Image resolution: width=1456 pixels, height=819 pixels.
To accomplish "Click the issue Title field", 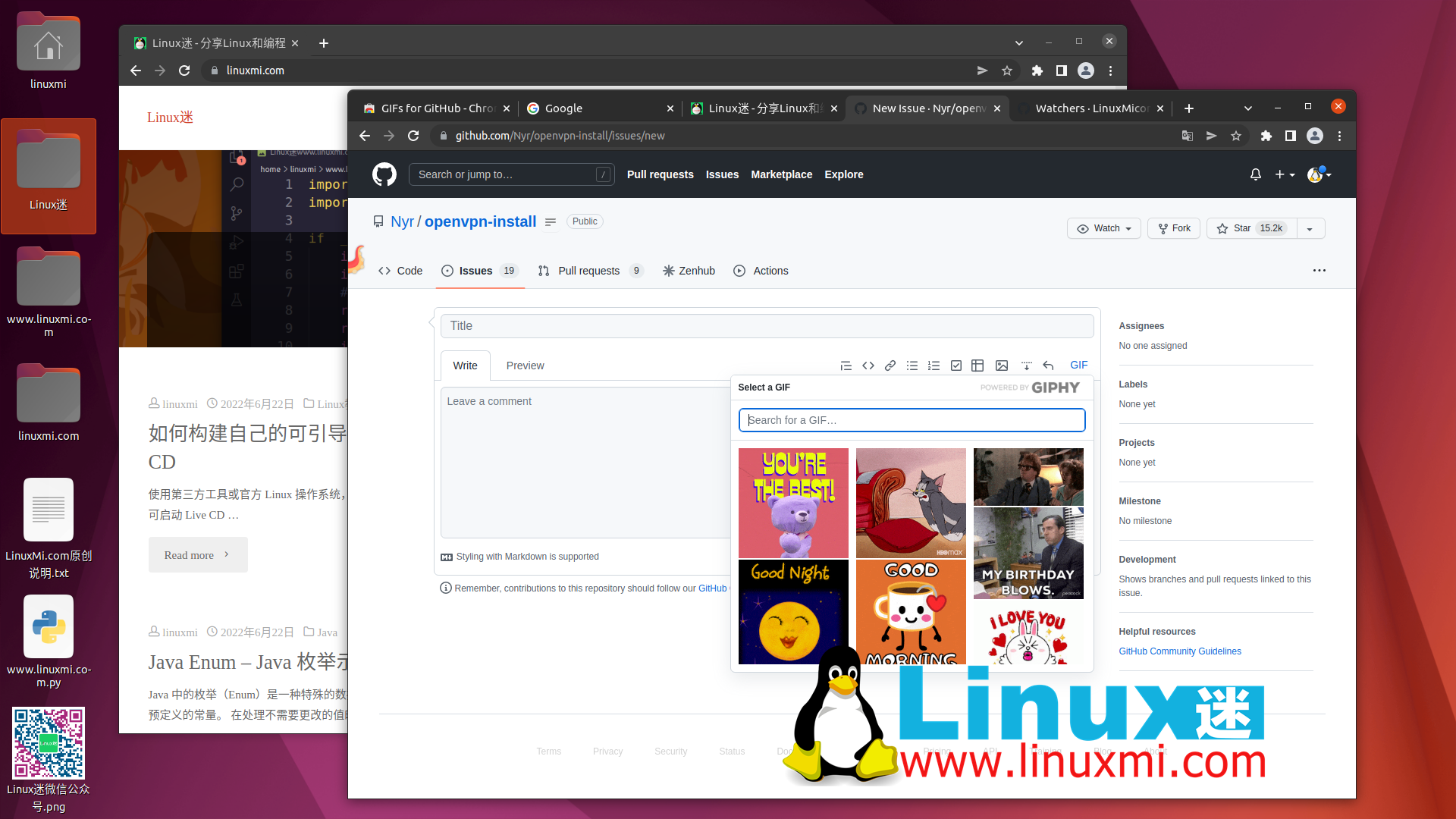I will [x=767, y=326].
